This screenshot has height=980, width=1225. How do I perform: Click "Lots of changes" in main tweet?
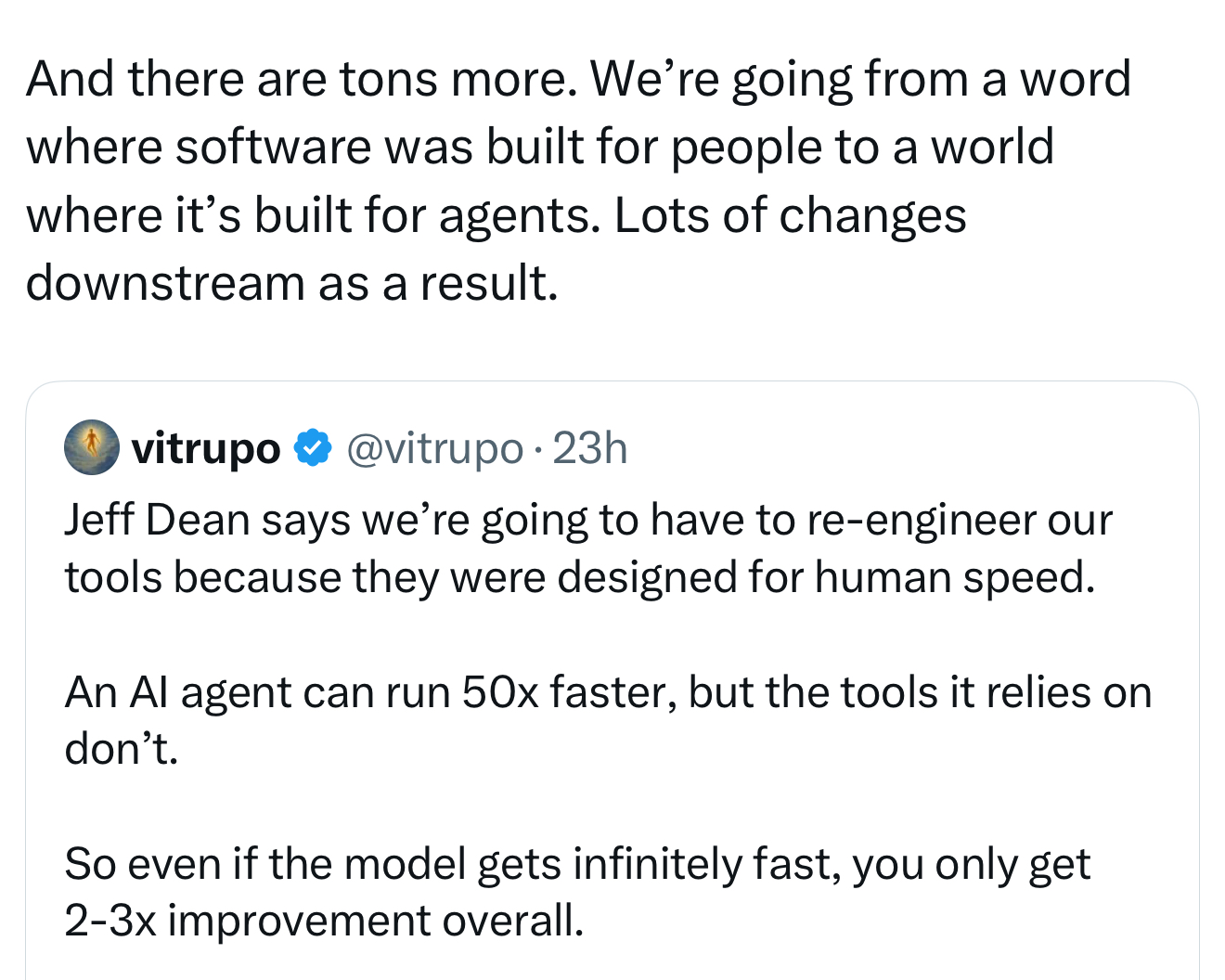coord(790,215)
